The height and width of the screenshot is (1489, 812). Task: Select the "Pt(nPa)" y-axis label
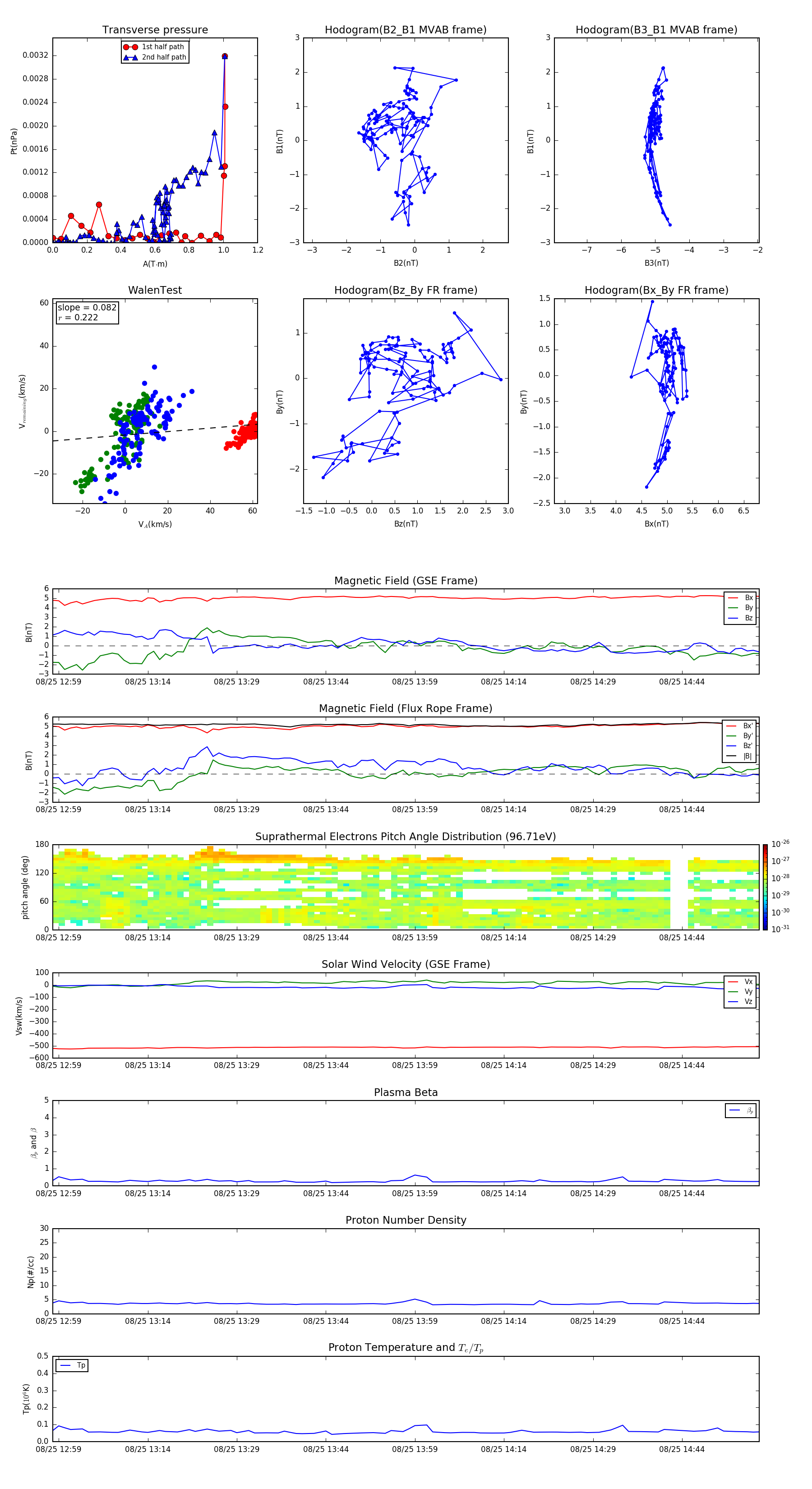[x=14, y=141]
